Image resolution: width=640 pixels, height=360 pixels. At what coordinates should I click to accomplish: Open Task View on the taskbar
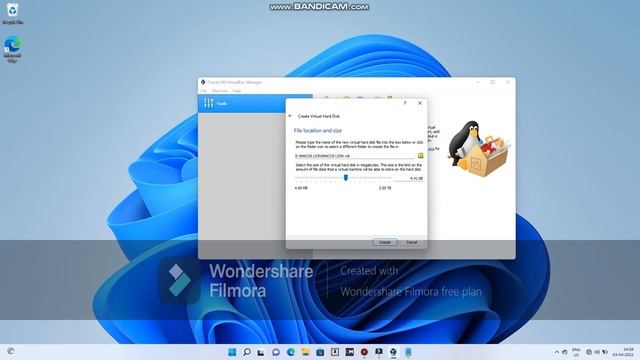[261, 352]
